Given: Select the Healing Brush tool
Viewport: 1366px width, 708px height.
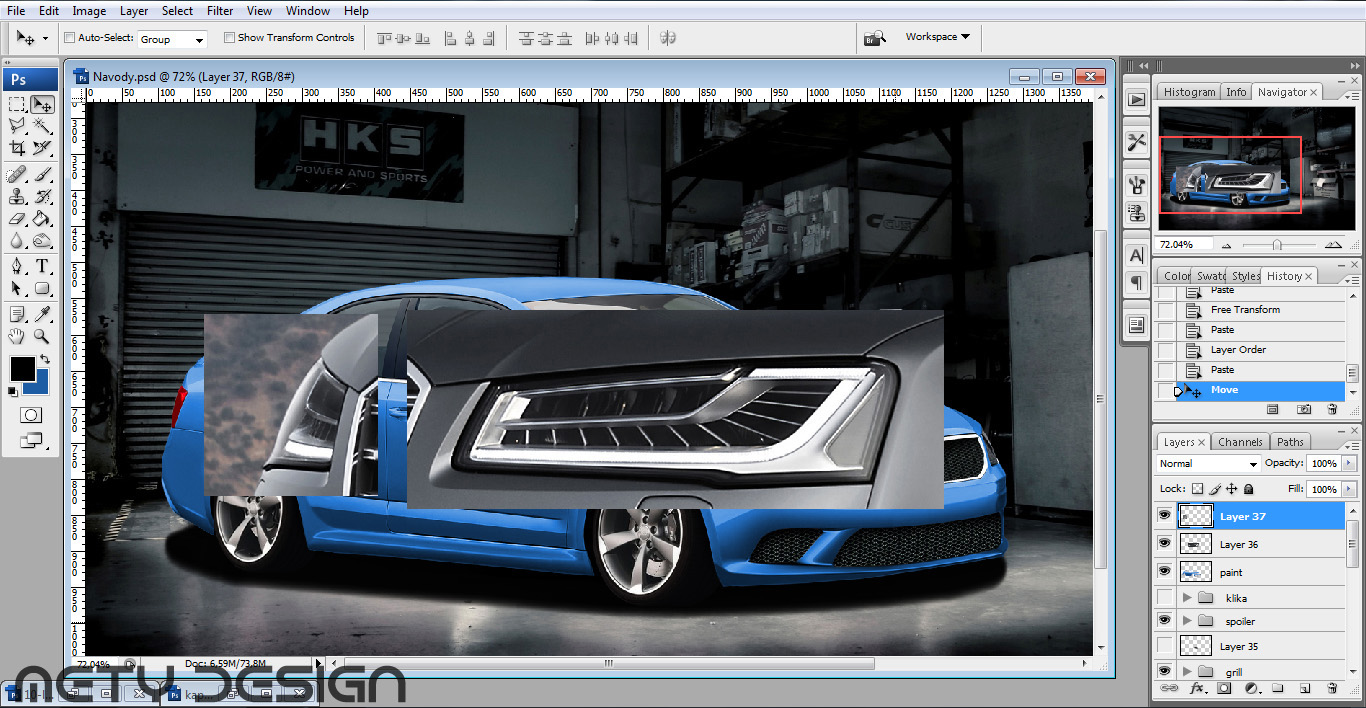Looking at the screenshot, I should tap(17, 174).
